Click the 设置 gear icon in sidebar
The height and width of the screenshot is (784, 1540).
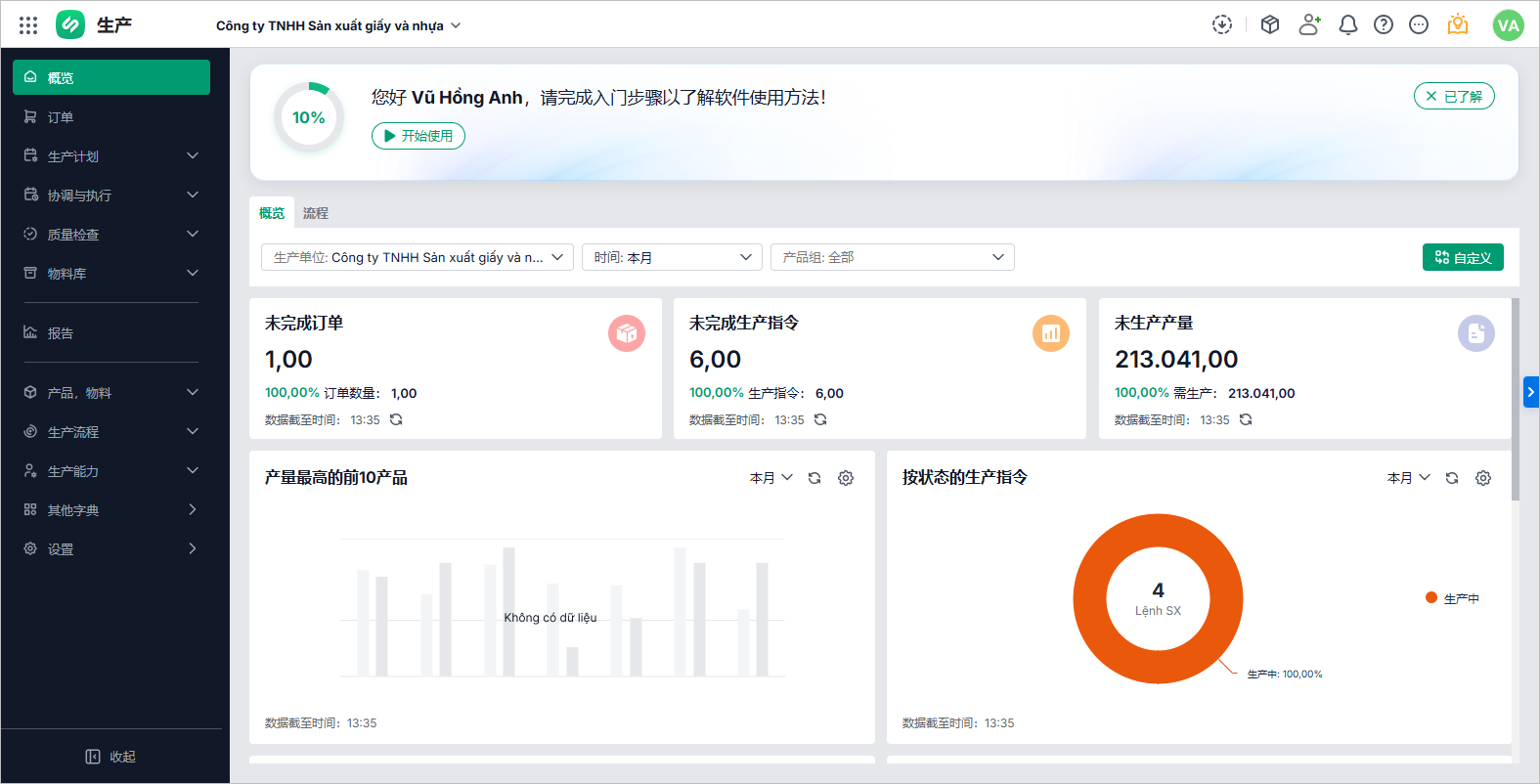(x=30, y=548)
